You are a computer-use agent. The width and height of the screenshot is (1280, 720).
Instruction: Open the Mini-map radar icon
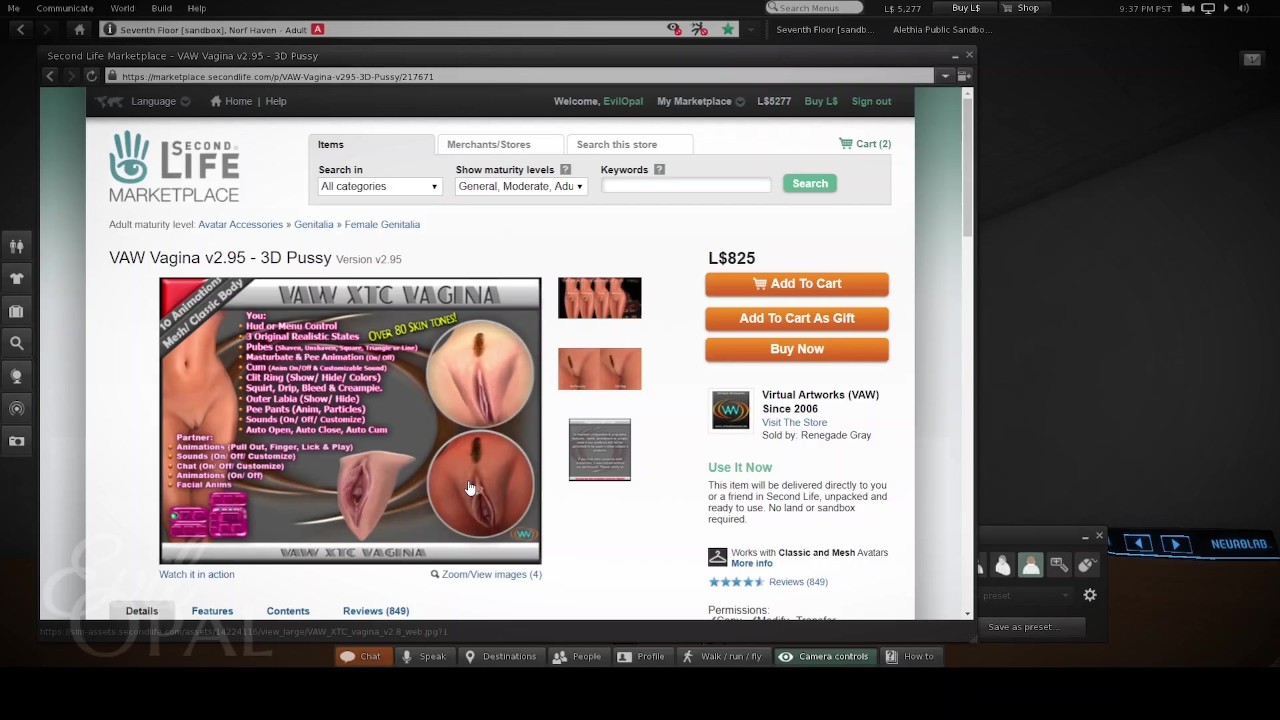[x=16, y=408]
